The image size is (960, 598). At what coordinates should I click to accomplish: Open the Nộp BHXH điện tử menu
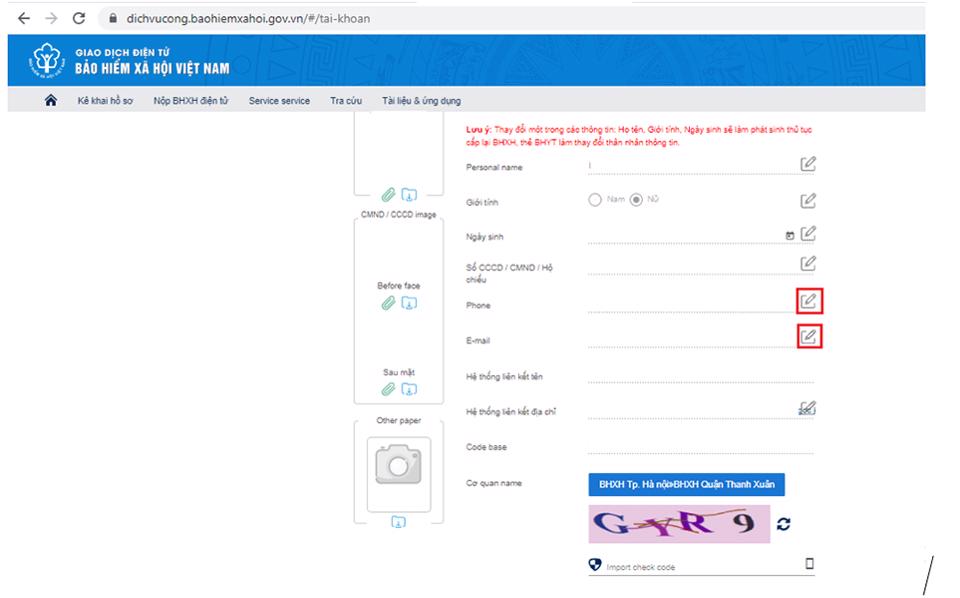pyautogui.click(x=190, y=100)
